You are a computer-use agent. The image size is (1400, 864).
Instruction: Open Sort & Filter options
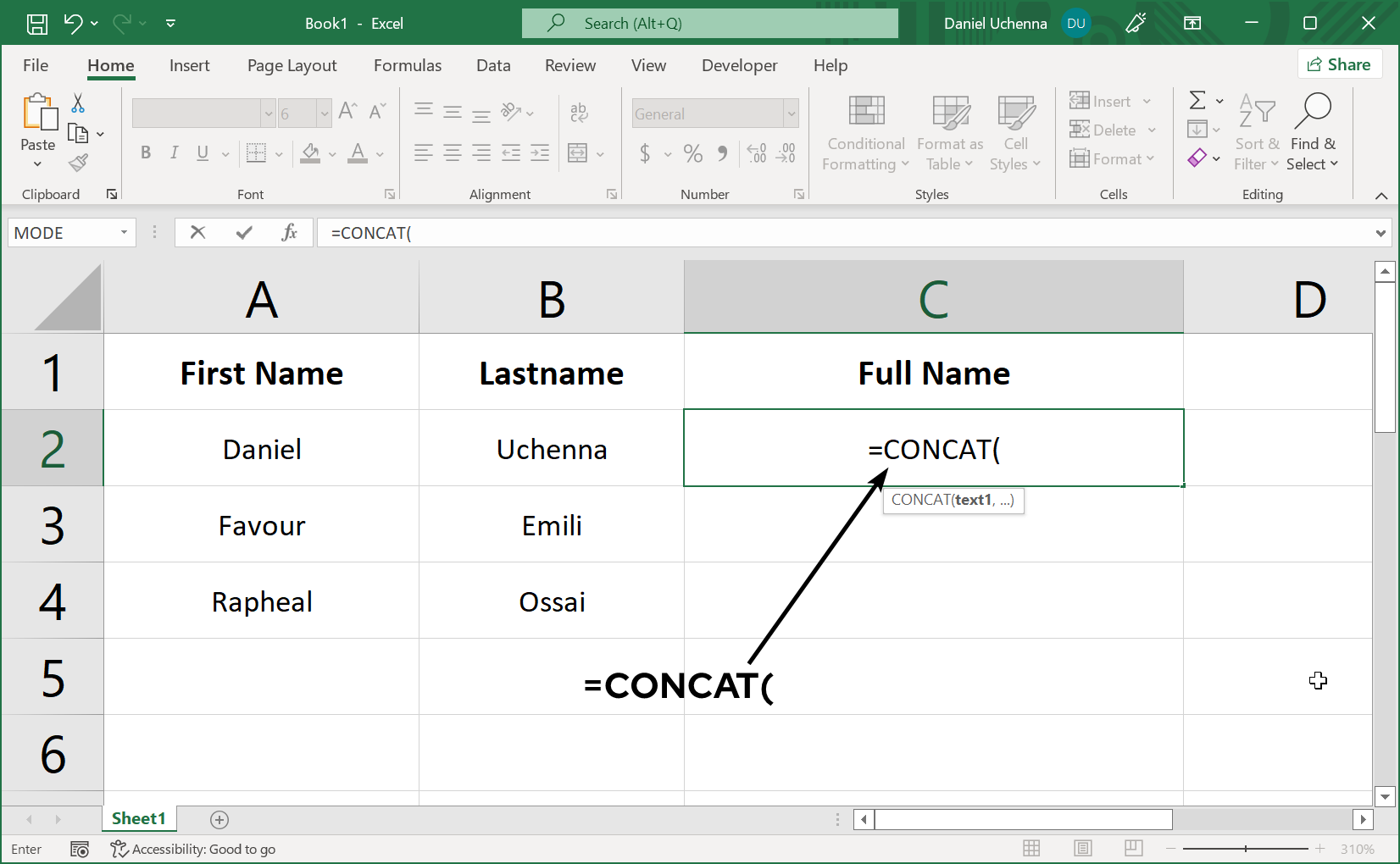pos(1256,133)
